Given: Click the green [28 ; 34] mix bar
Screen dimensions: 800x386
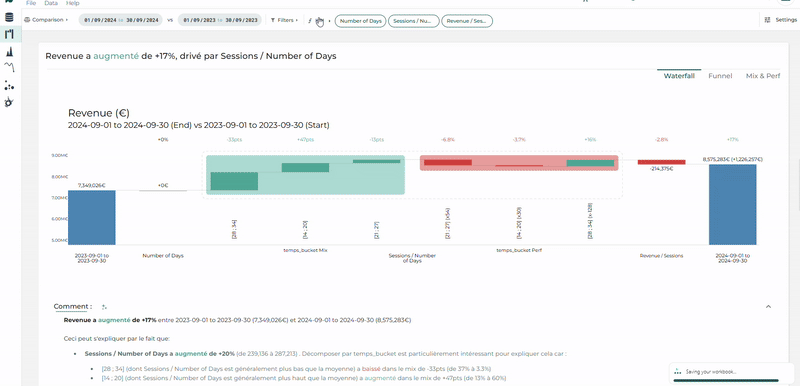Looking at the screenshot, I should (x=234, y=182).
